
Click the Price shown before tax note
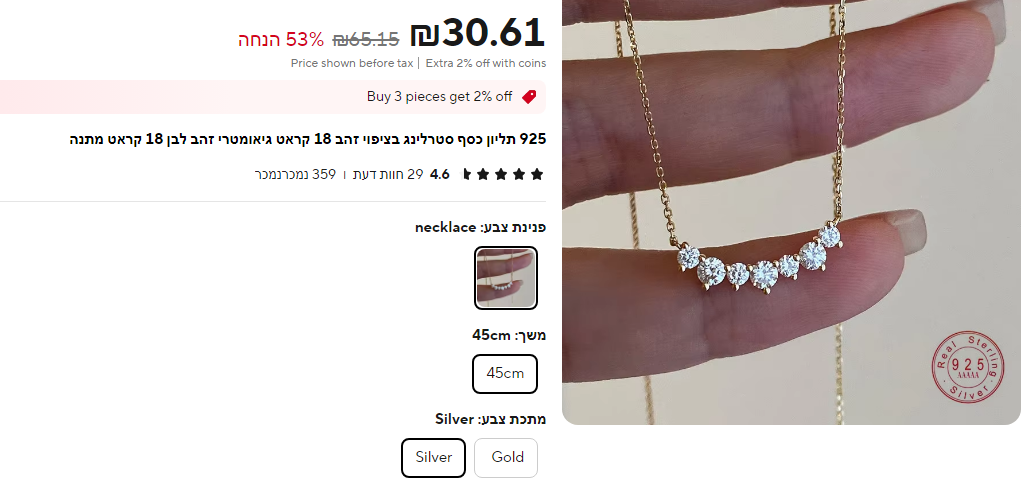[352, 64]
